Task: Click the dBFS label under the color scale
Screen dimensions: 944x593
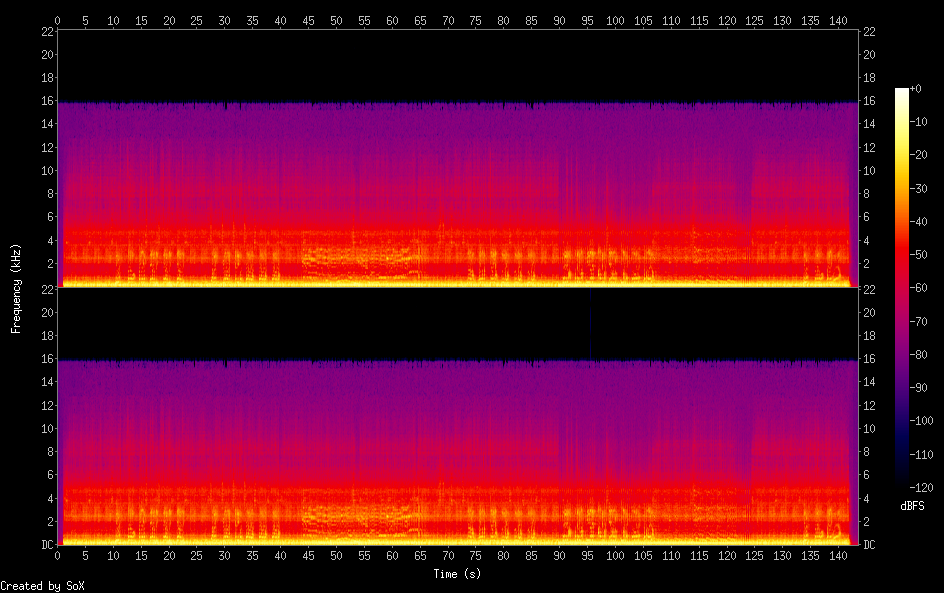Action: (912, 507)
